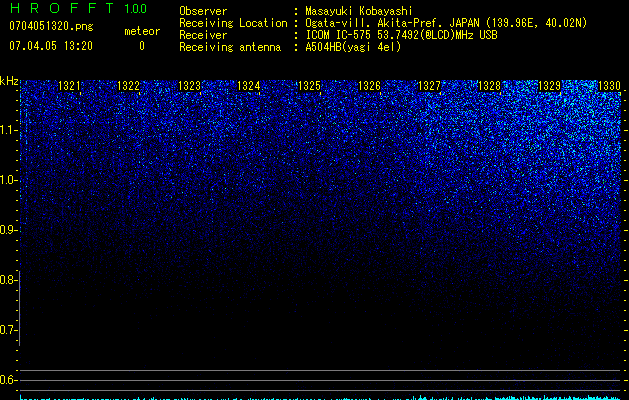
Task: Click the 1.0 kHz axis tick label
Action: pyautogui.click(x=8, y=180)
